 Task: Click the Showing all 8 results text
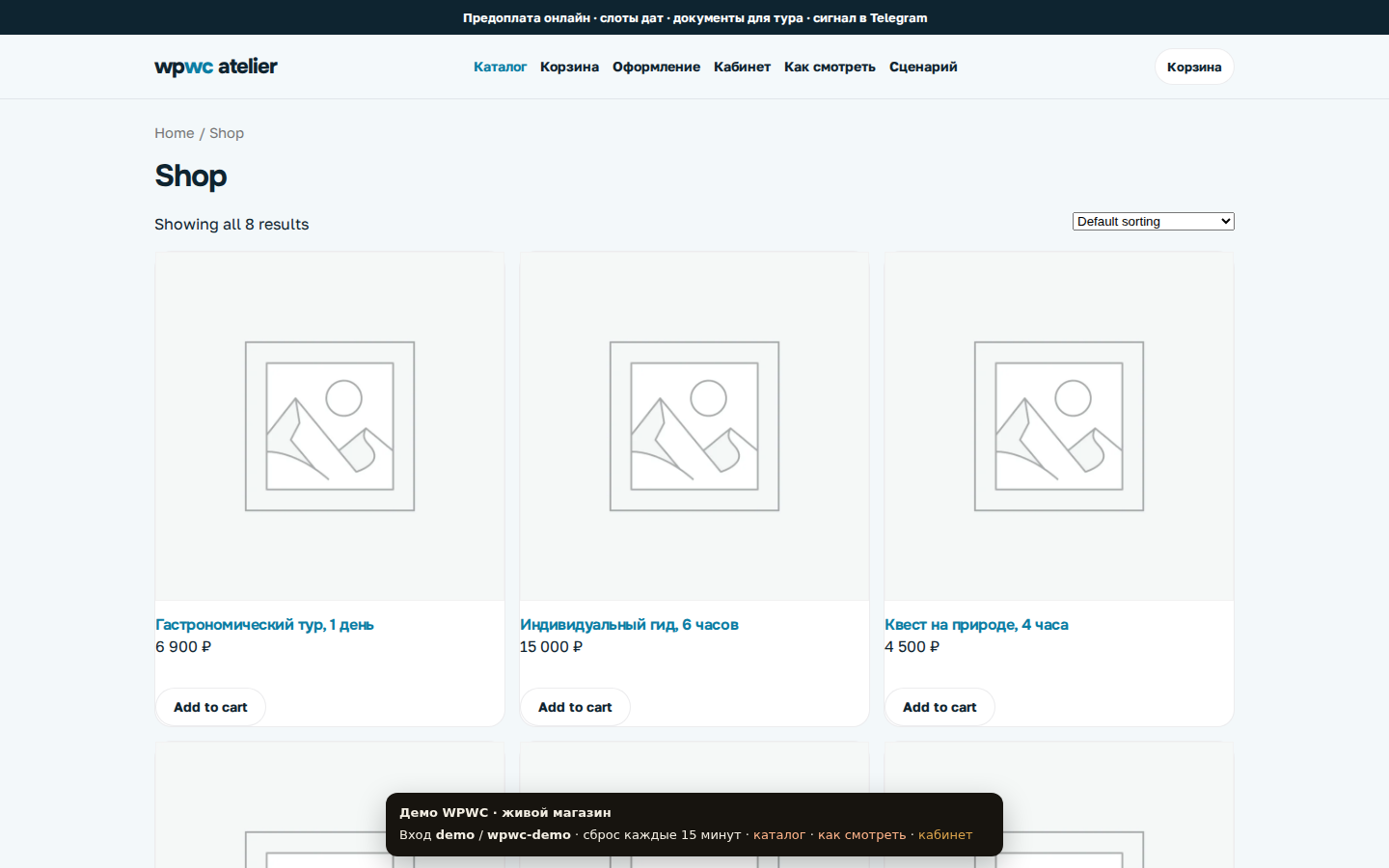tap(231, 225)
